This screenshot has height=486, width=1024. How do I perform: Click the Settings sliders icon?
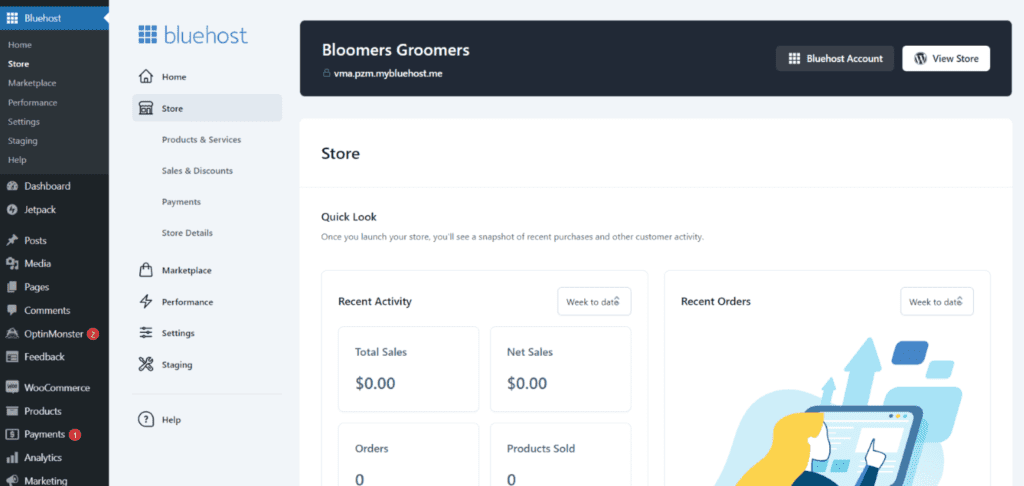pos(146,333)
